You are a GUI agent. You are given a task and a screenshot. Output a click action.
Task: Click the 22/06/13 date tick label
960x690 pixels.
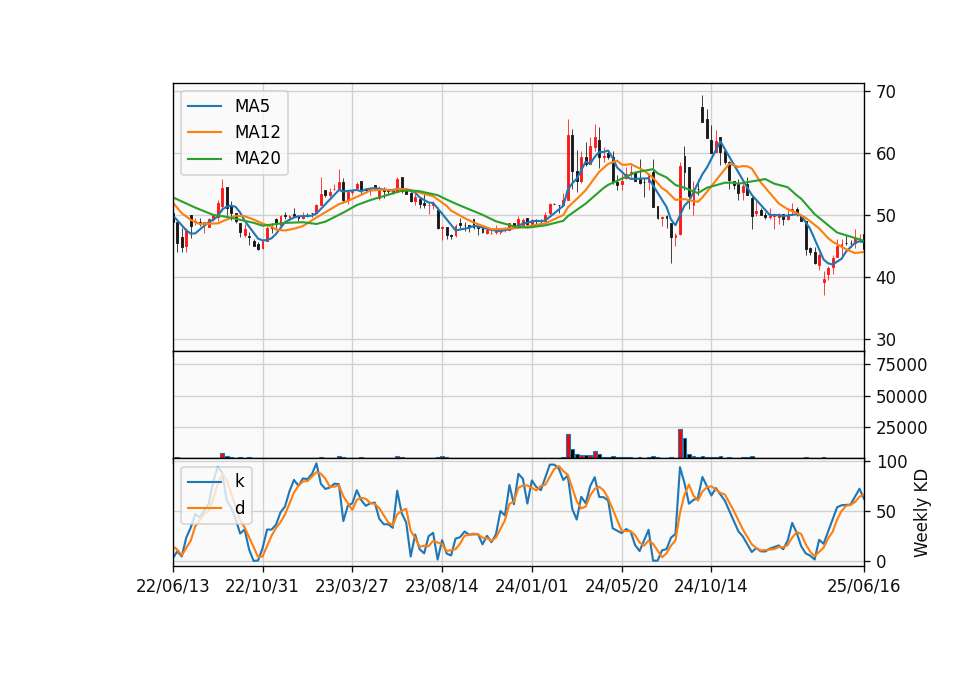(173, 586)
